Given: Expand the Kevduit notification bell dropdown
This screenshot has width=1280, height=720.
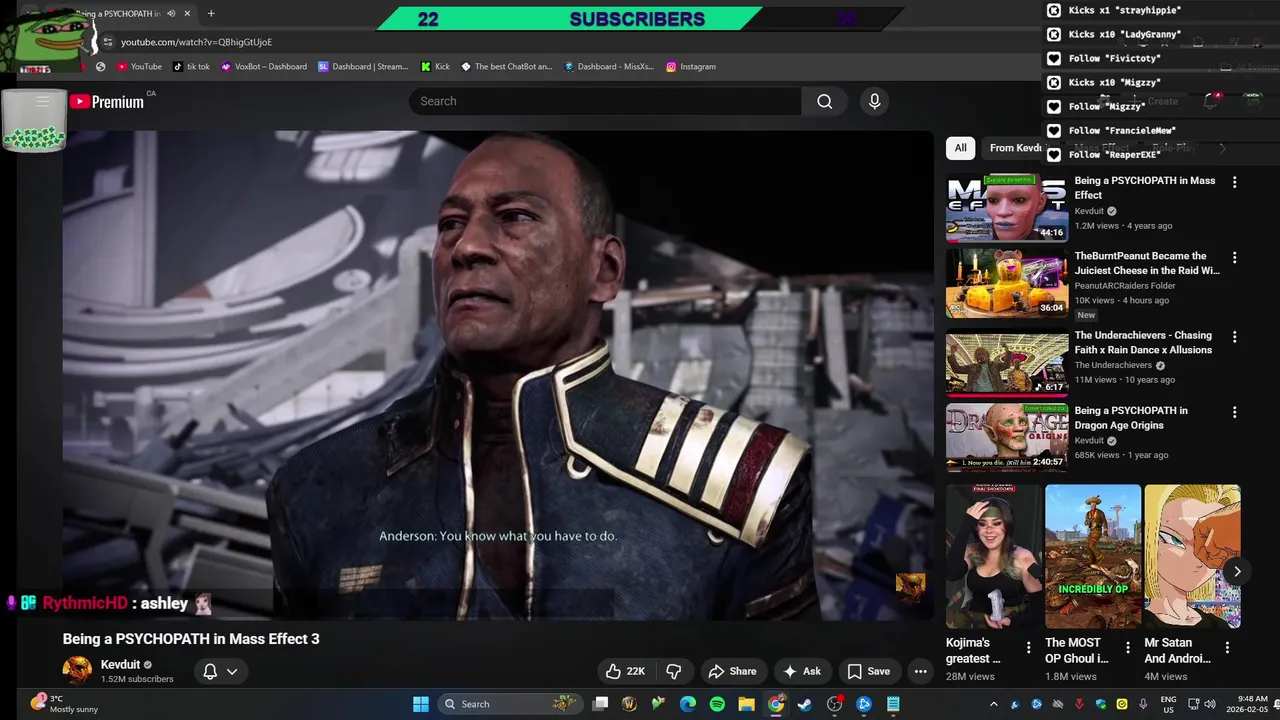Looking at the screenshot, I should 220,671.
